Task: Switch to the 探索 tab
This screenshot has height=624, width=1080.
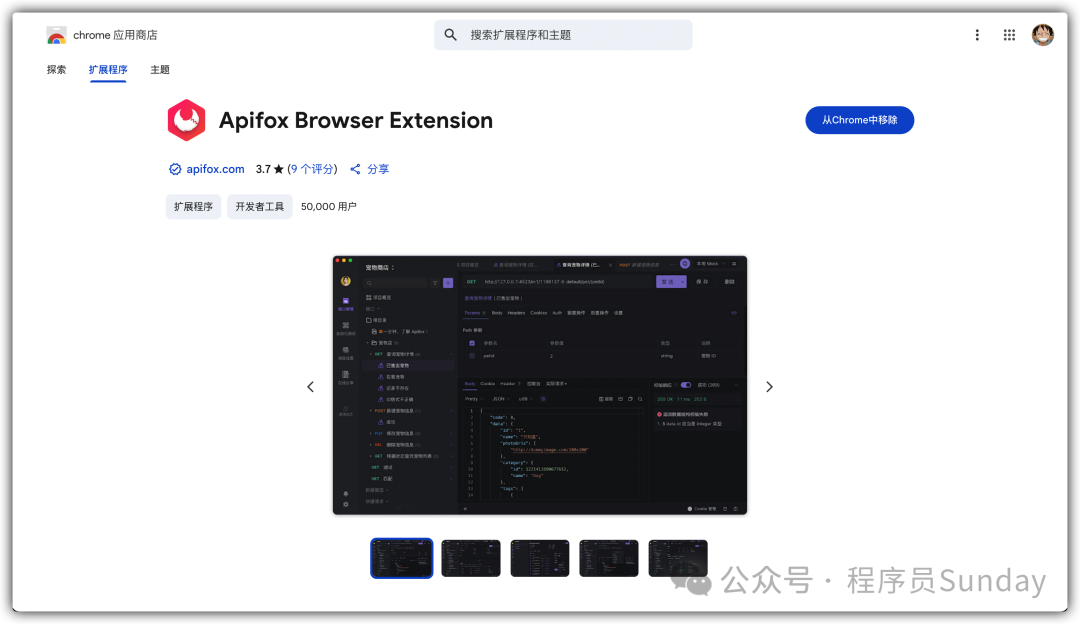Action: (56, 70)
